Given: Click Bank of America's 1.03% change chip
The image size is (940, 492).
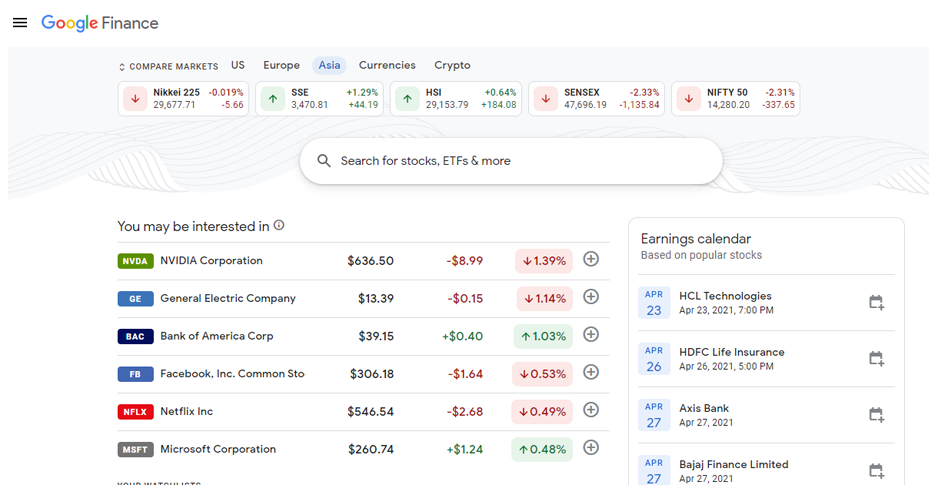Looking at the screenshot, I should pos(543,336).
